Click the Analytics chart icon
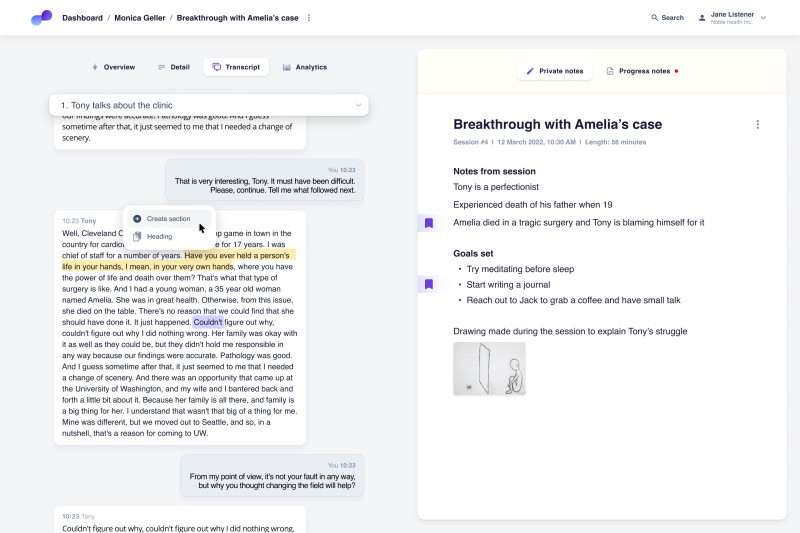This screenshot has width=800, height=533. point(287,67)
